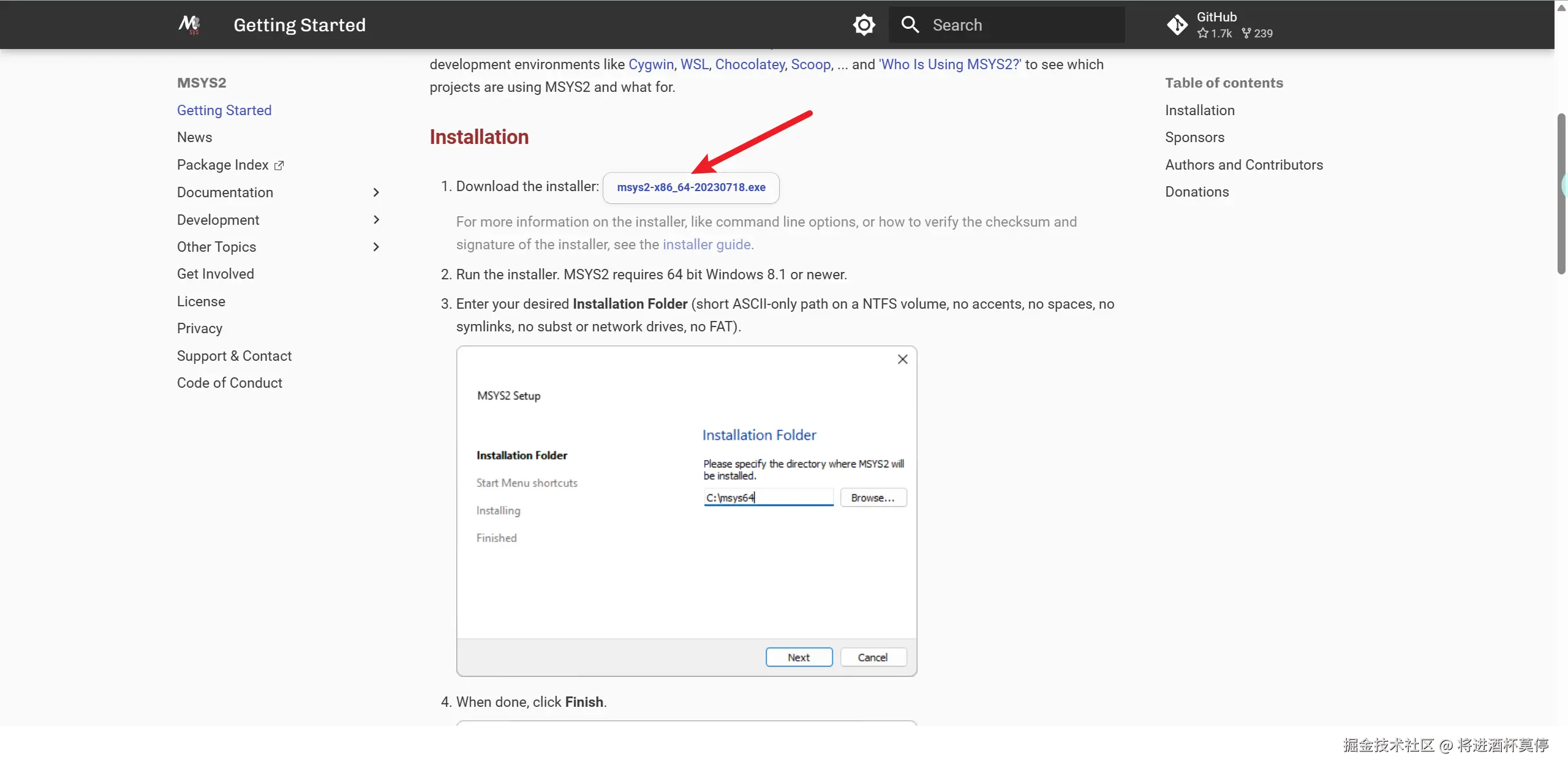The image size is (1568, 773).
Task: Download msys2-x86_64-20230718.exe installer
Action: coord(690,187)
